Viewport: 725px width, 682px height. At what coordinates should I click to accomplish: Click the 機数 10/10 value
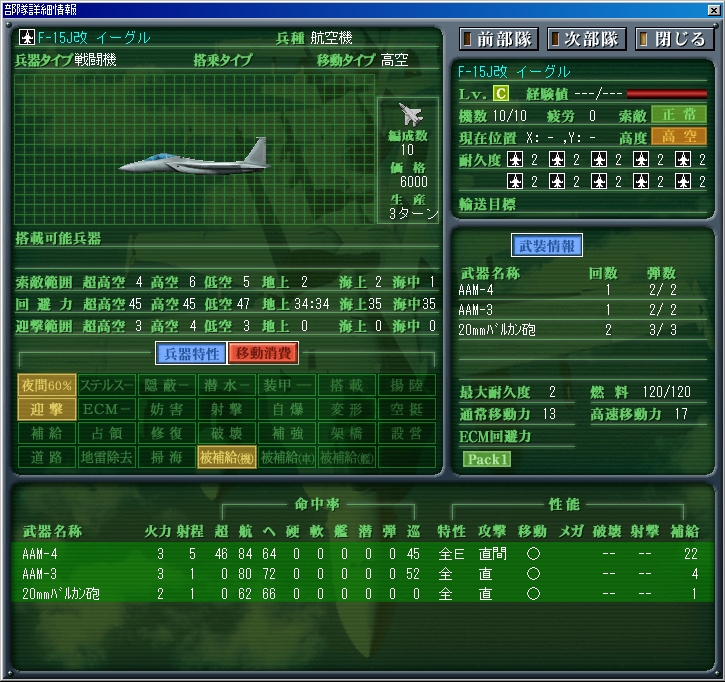[x=510, y=116]
